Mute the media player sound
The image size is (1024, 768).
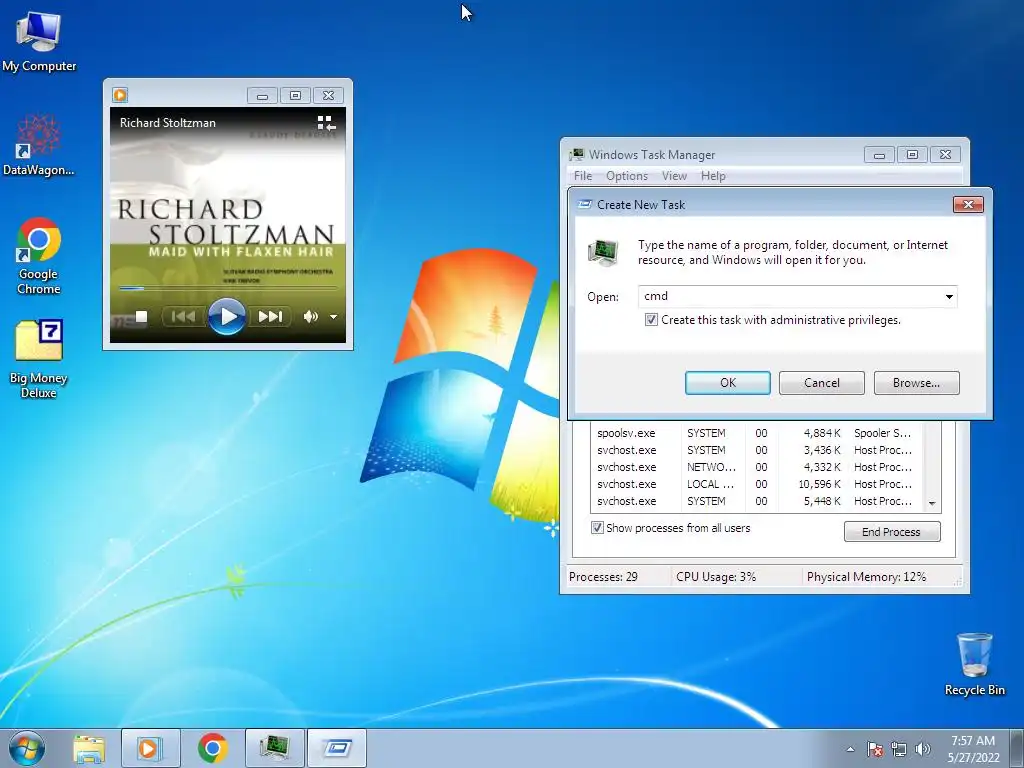click(310, 317)
